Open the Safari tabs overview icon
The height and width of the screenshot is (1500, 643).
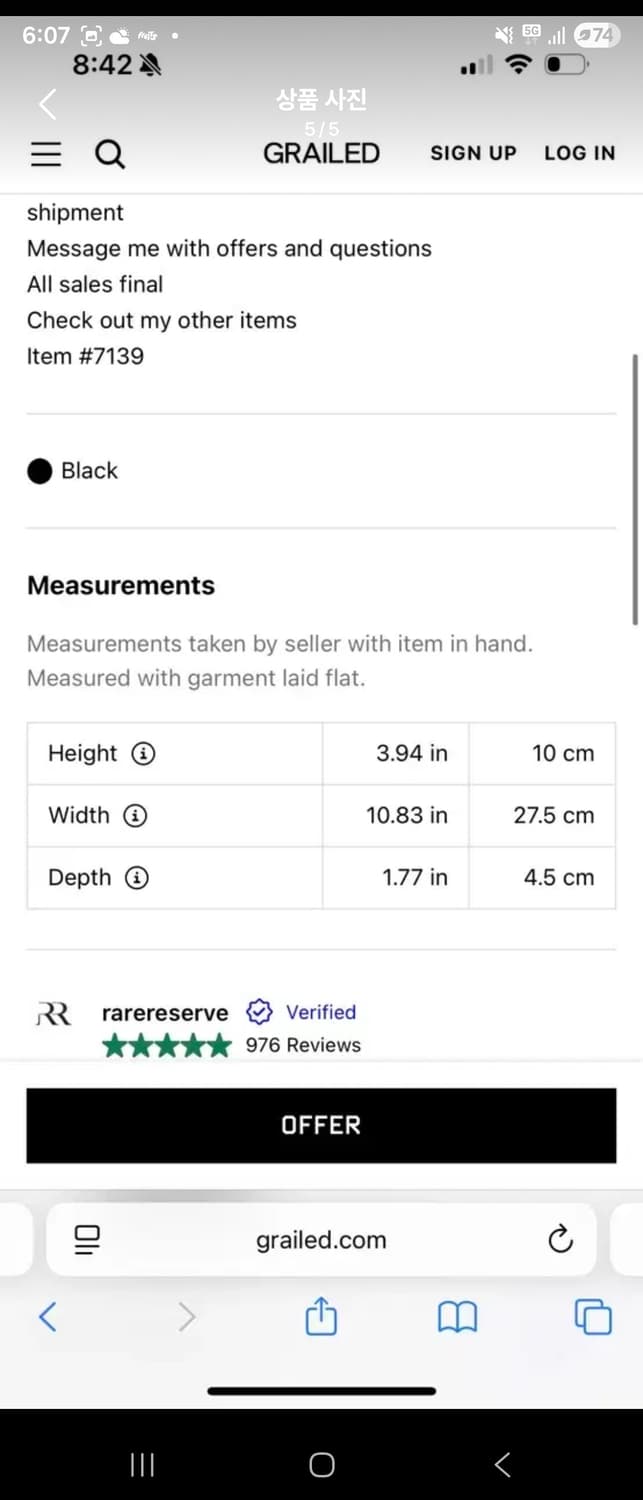pyautogui.click(x=592, y=1316)
